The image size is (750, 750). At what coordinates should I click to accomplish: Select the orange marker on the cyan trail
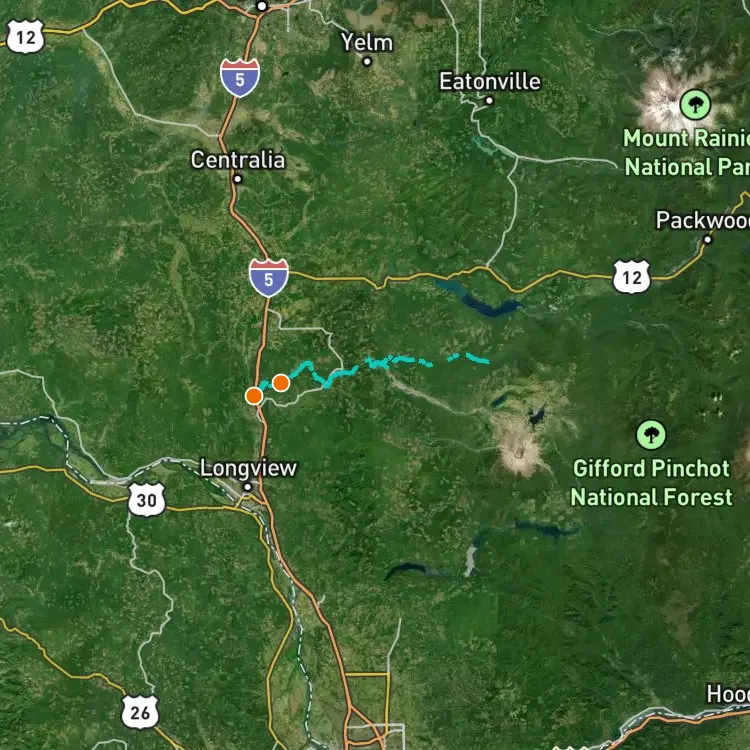[x=281, y=383]
